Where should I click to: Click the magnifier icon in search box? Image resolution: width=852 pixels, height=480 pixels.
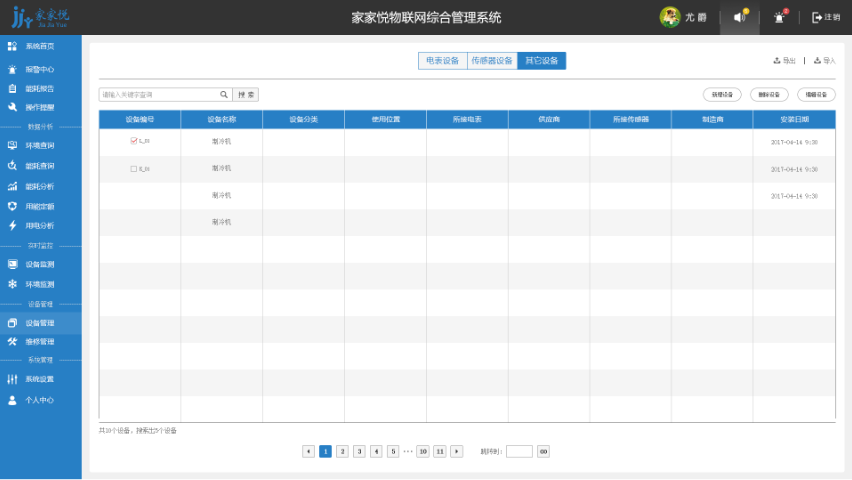(224, 95)
